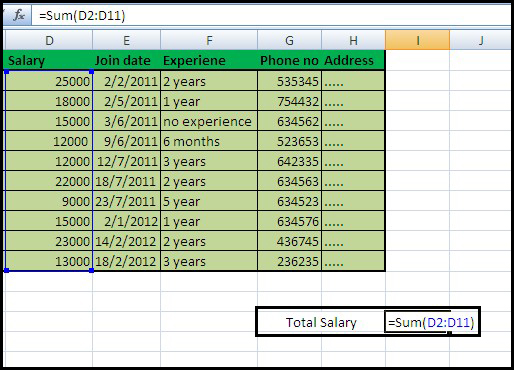Click the '5 year' experience cell
This screenshot has width=514, height=370.
[x=209, y=201]
